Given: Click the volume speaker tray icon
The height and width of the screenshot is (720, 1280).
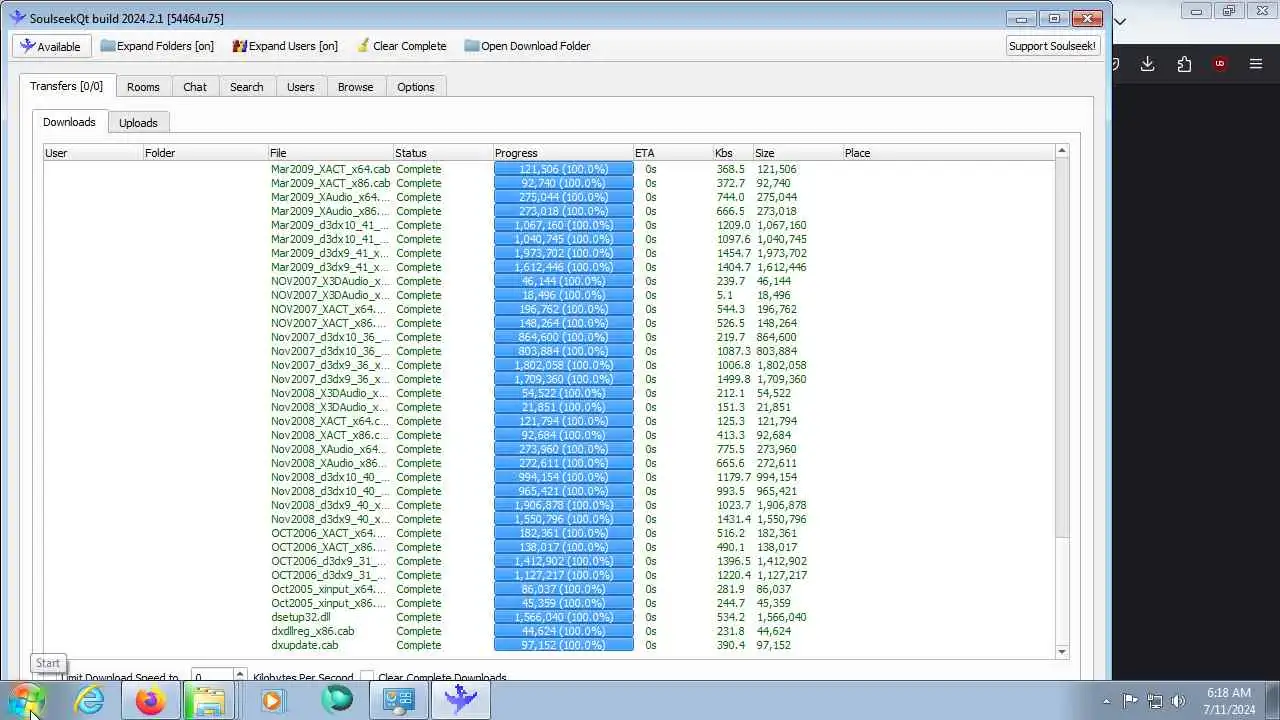Looking at the screenshot, I should point(1178,701).
